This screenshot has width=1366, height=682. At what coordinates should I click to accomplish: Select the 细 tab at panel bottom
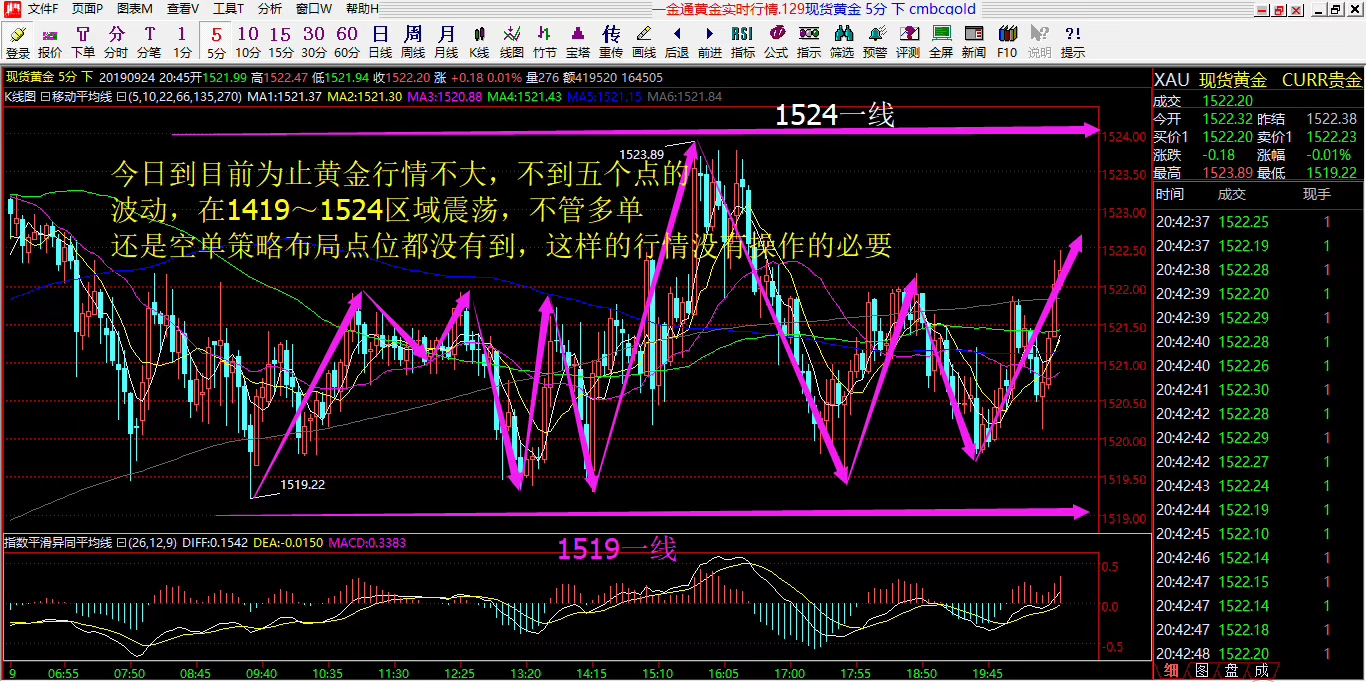tap(1171, 670)
